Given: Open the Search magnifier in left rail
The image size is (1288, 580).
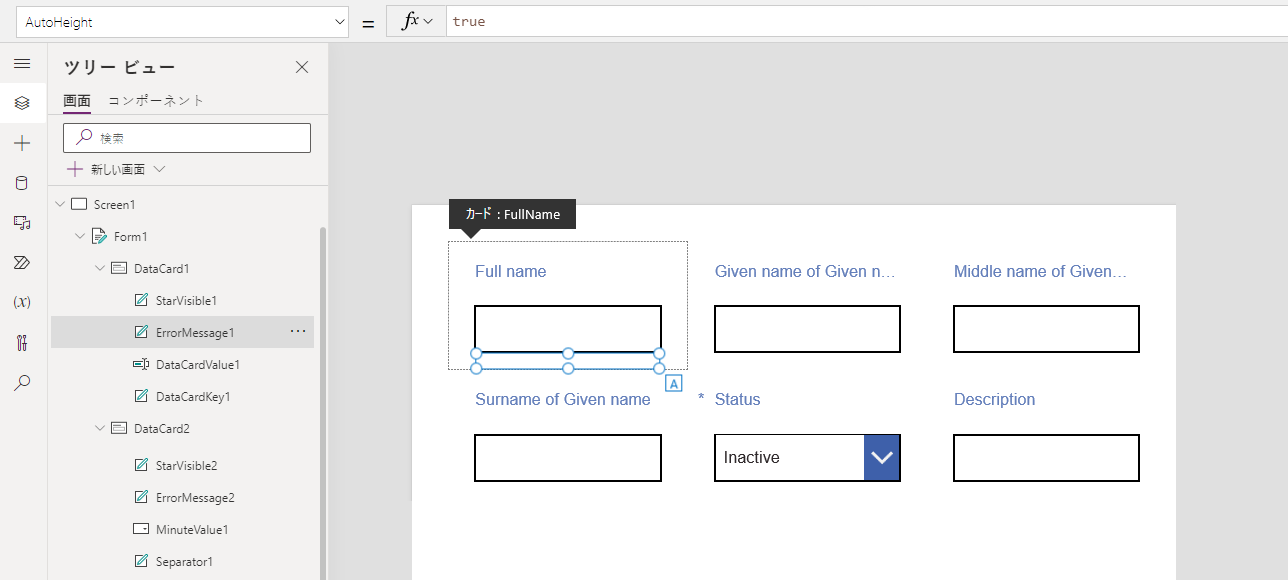Looking at the screenshot, I should tap(22, 382).
